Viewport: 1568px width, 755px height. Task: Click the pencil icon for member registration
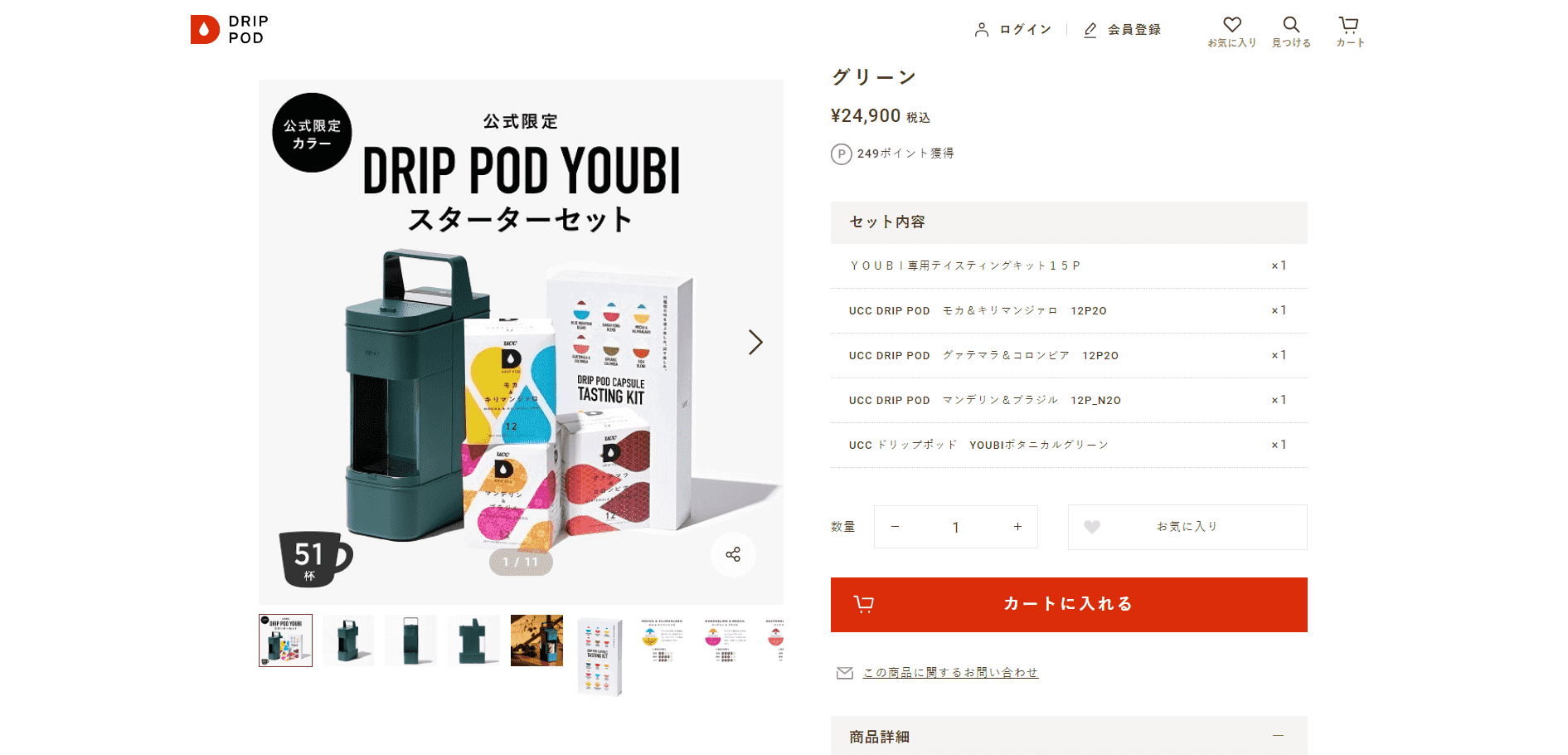[x=1090, y=30]
